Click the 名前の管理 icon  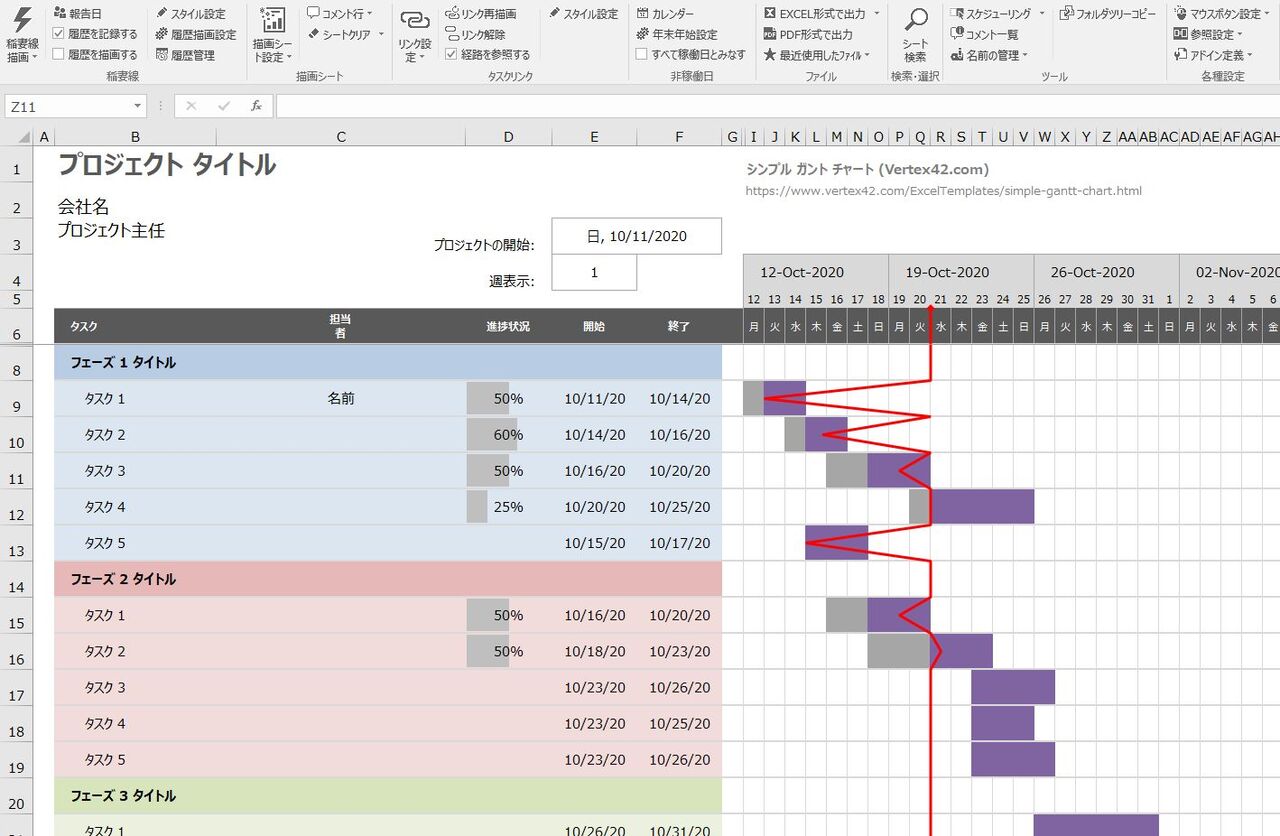point(957,55)
